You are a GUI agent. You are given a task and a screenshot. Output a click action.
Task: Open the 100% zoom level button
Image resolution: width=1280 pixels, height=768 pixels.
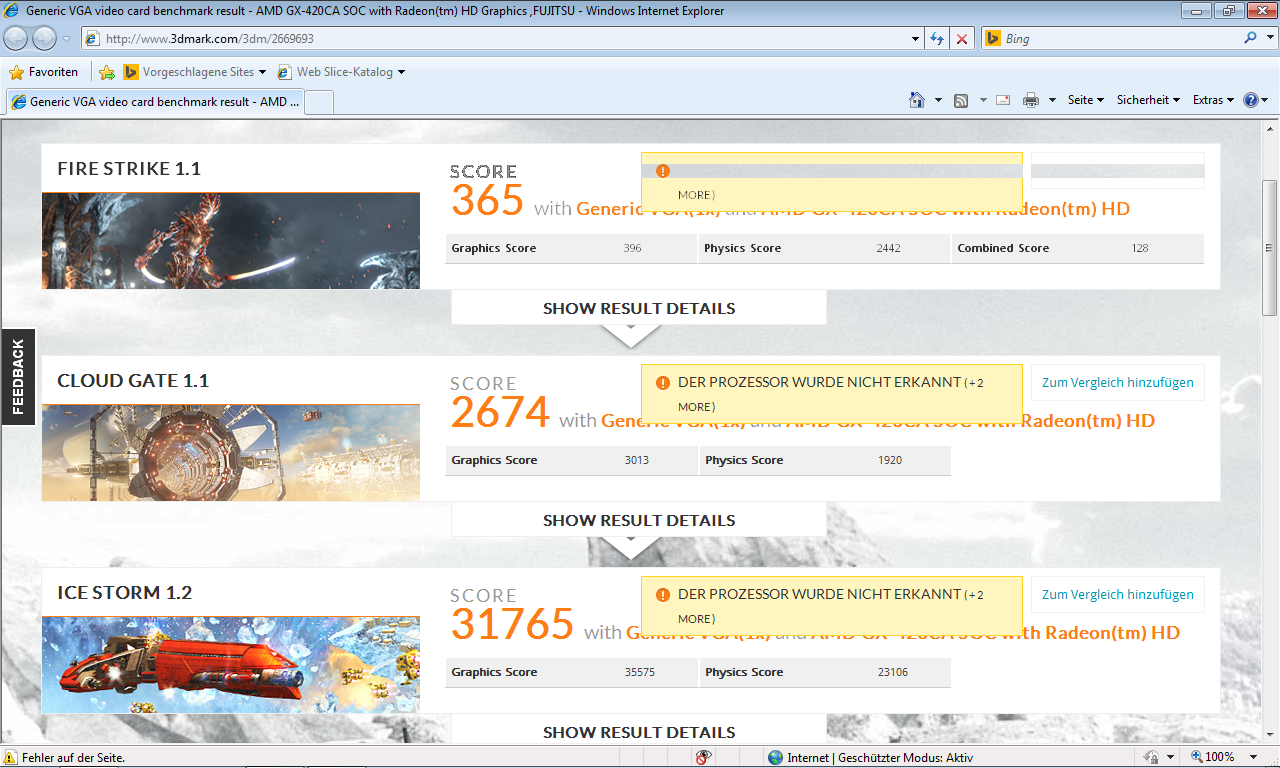1212,757
